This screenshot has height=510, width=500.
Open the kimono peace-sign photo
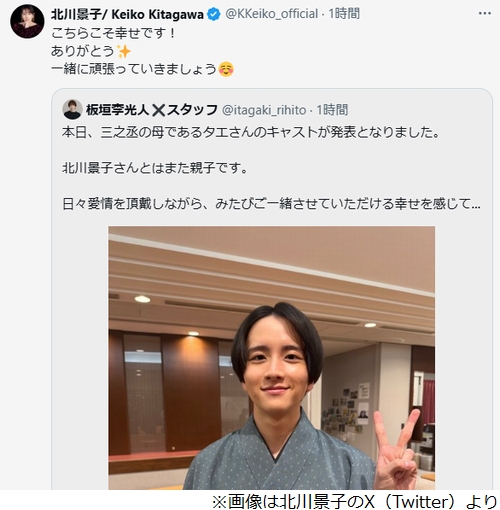coord(271,358)
